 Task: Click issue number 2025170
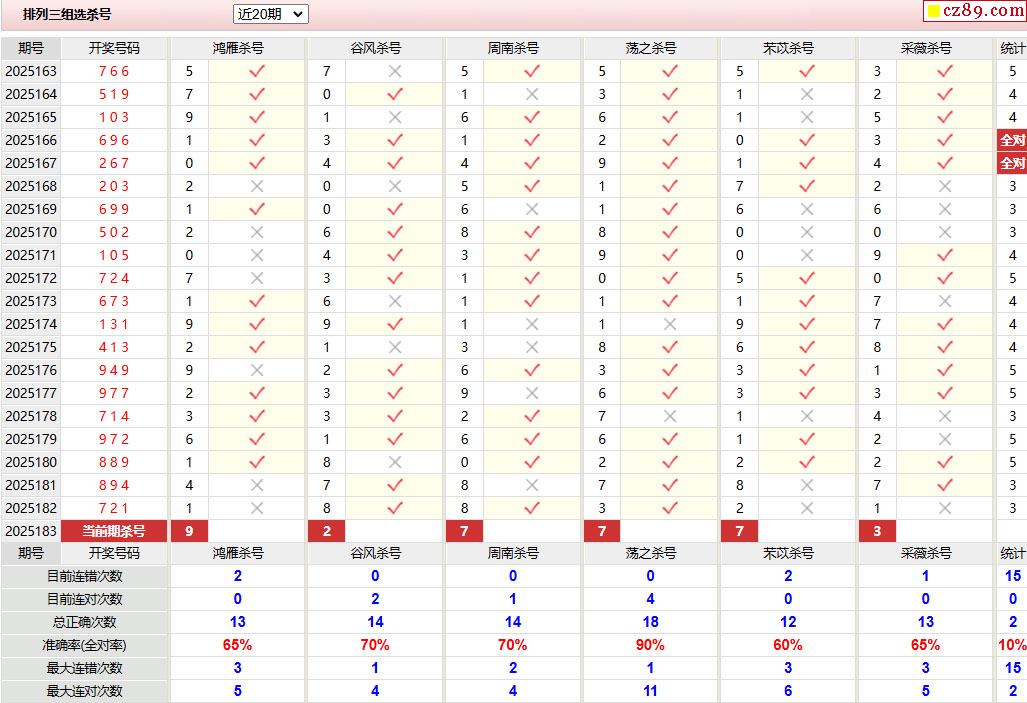[x=31, y=232]
